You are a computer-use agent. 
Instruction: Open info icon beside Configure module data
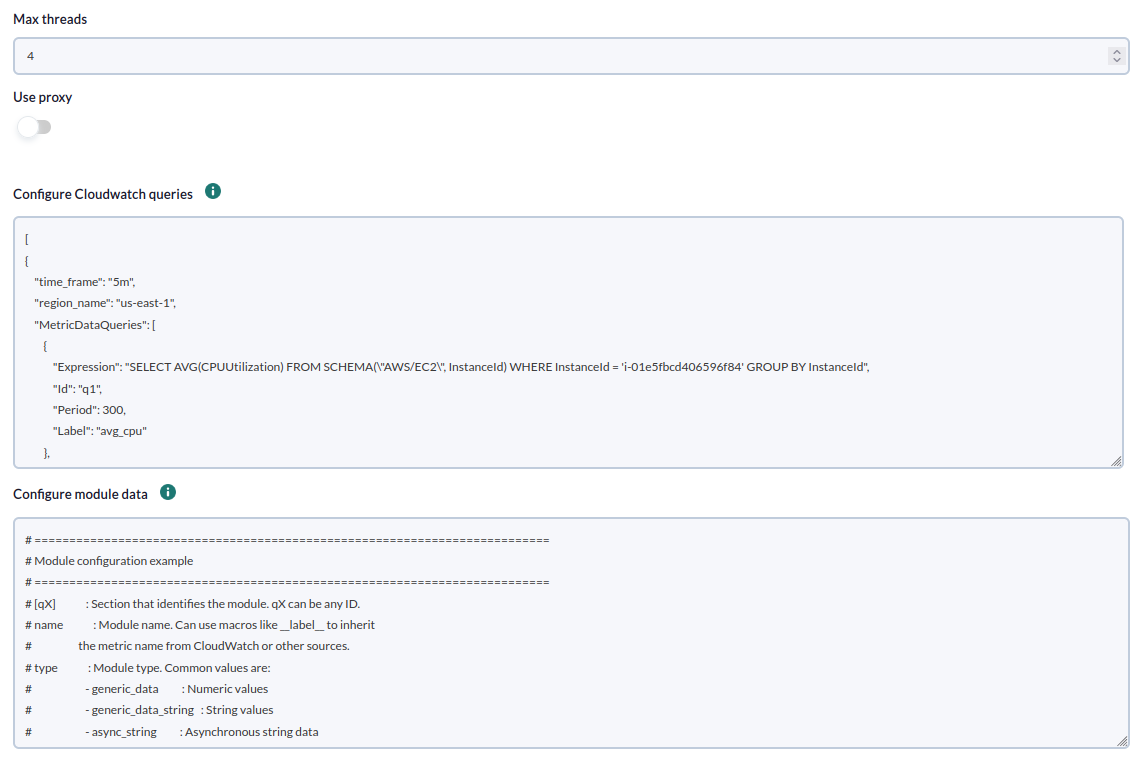click(168, 492)
